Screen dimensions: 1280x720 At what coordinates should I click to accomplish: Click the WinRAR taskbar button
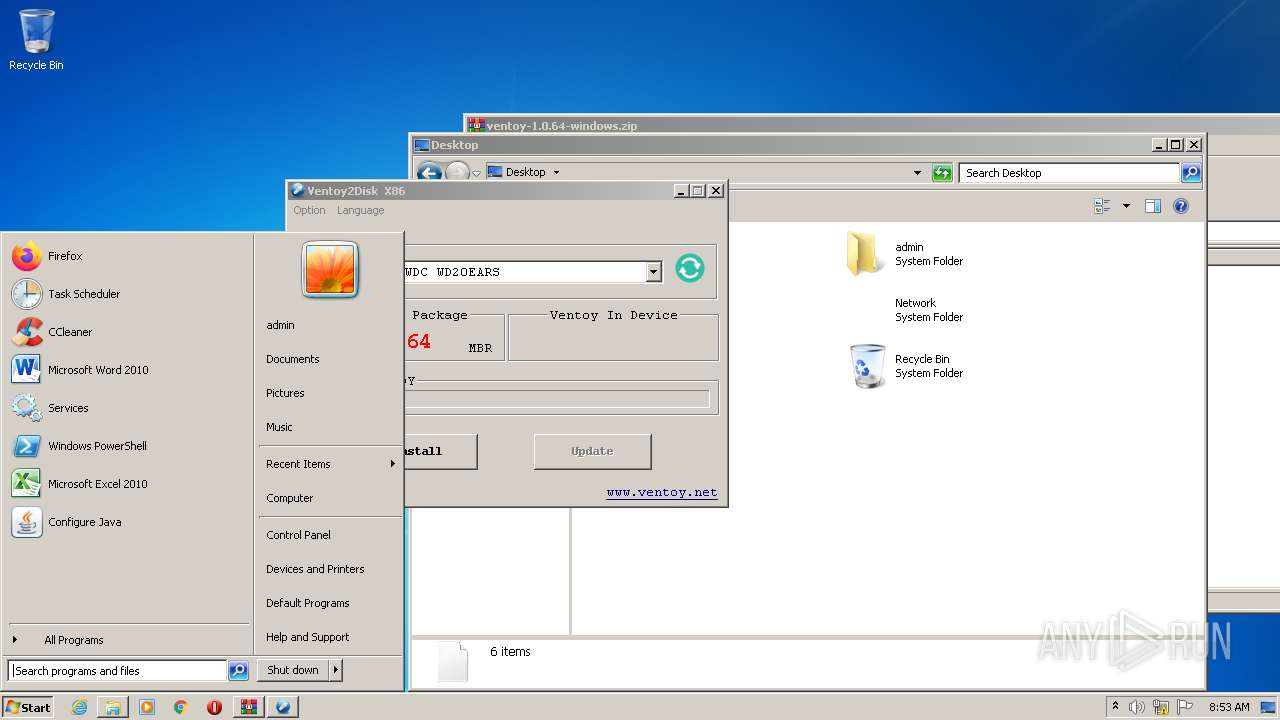tap(249, 707)
